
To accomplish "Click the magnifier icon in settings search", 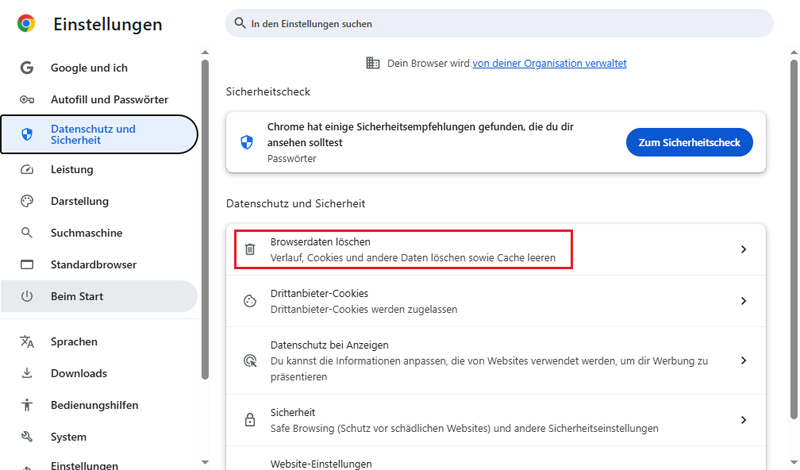I will click(239, 23).
